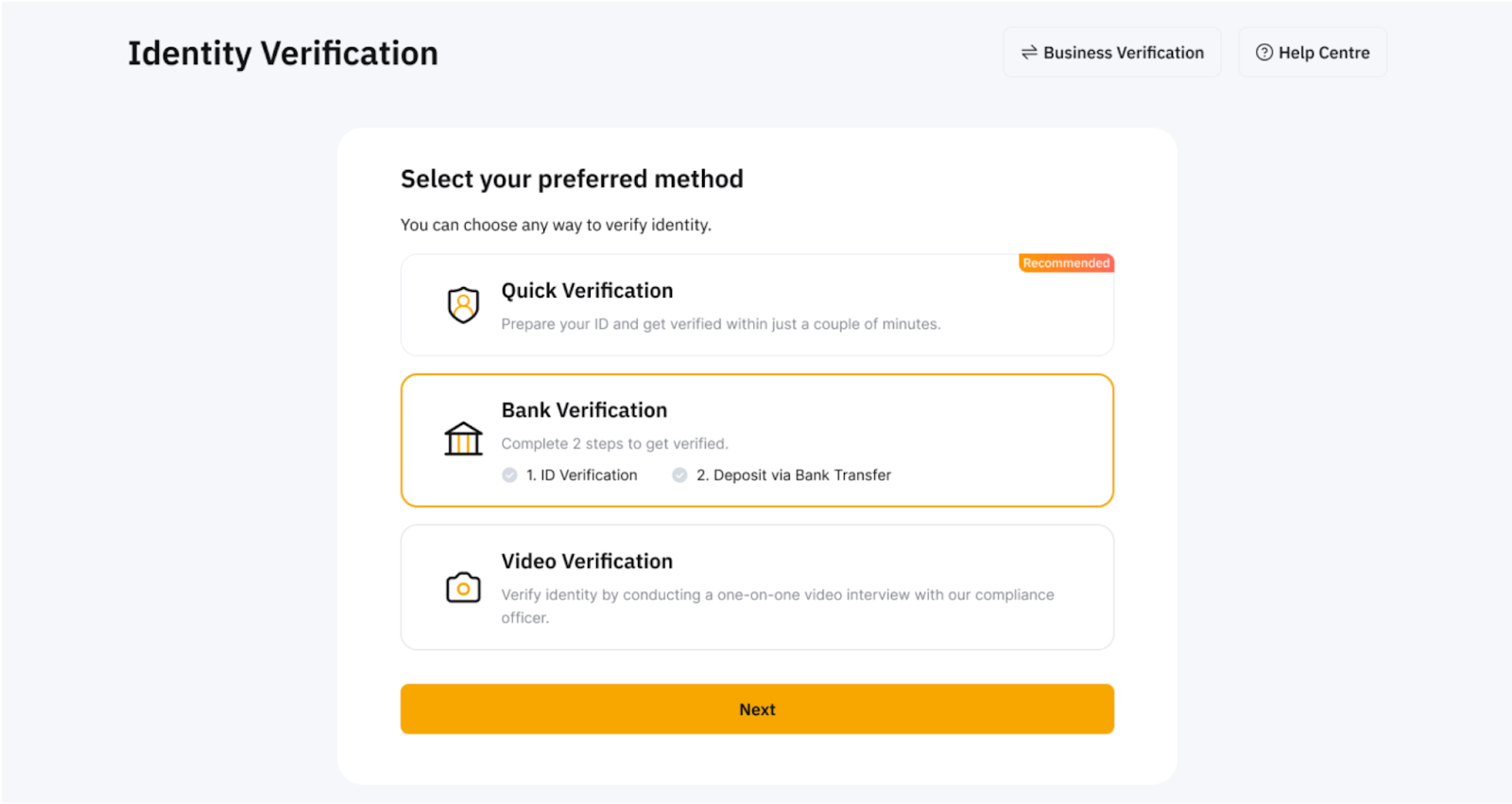Screen dimensions: 1512x804
Task: Click the '1. ID Verification' step text
Action: (x=581, y=475)
